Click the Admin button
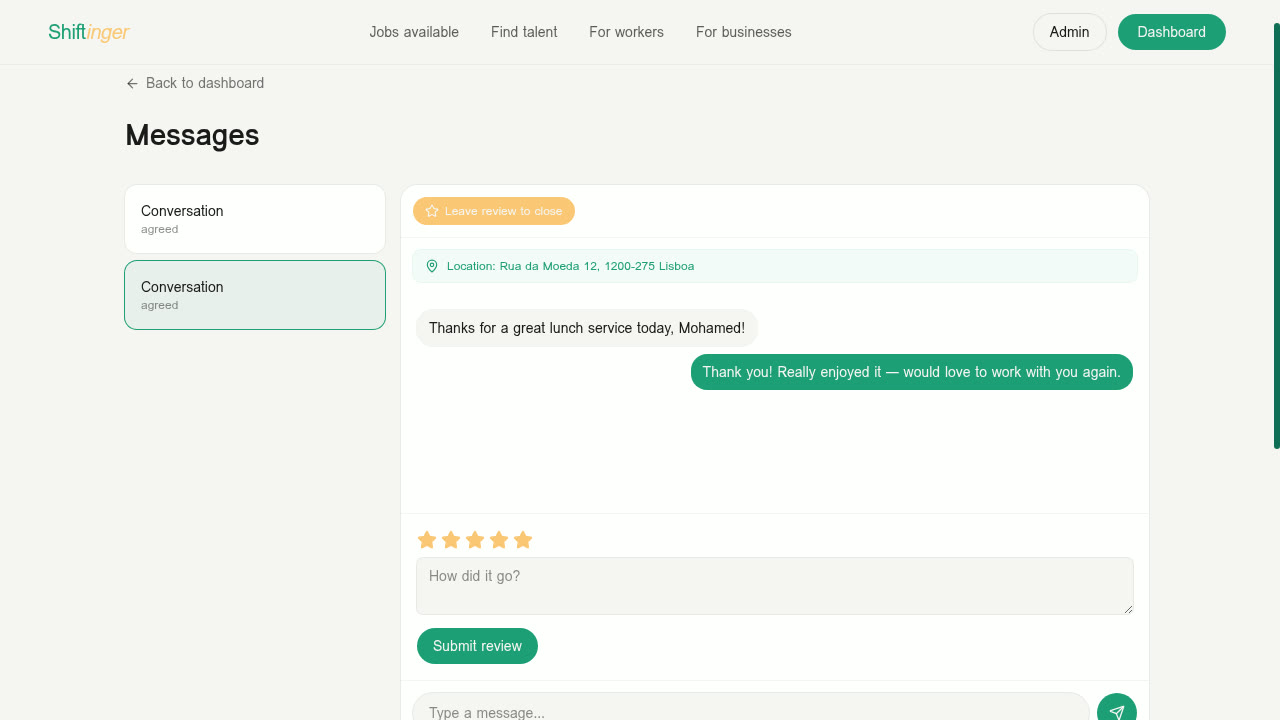Screen dimensions: 1280x720 tap(1069, 32)
